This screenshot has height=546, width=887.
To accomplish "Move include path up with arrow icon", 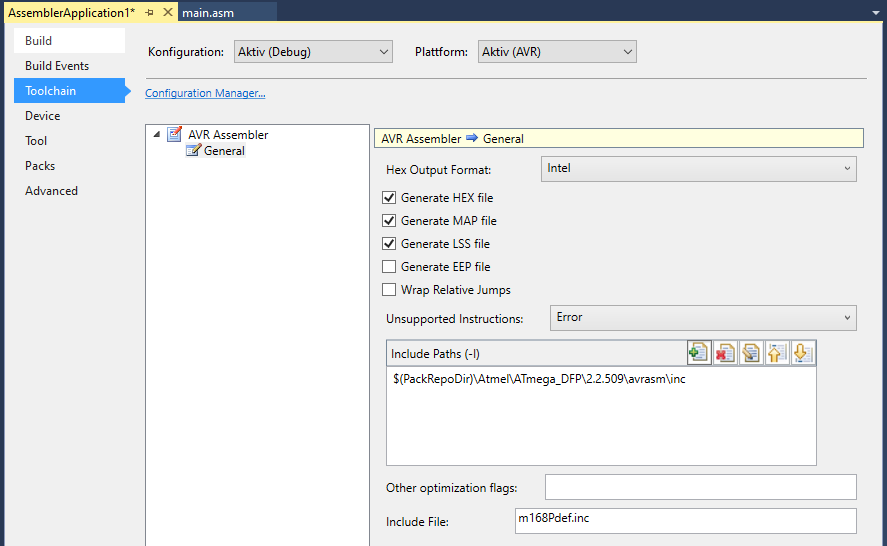I will [777, 353].
